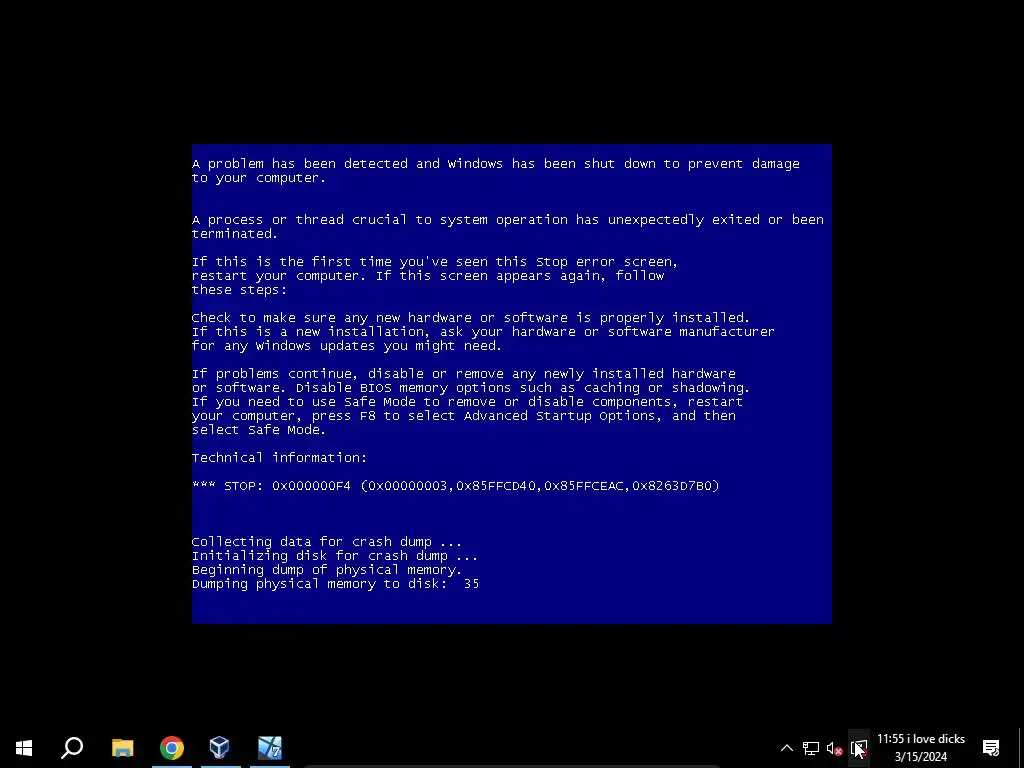Switch to Google Chrome on the taskbar

[172, 748]
